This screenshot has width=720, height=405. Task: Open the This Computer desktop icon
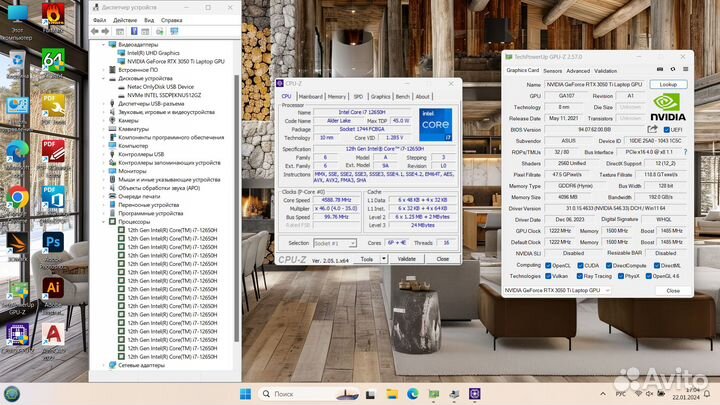pos(17,15)
